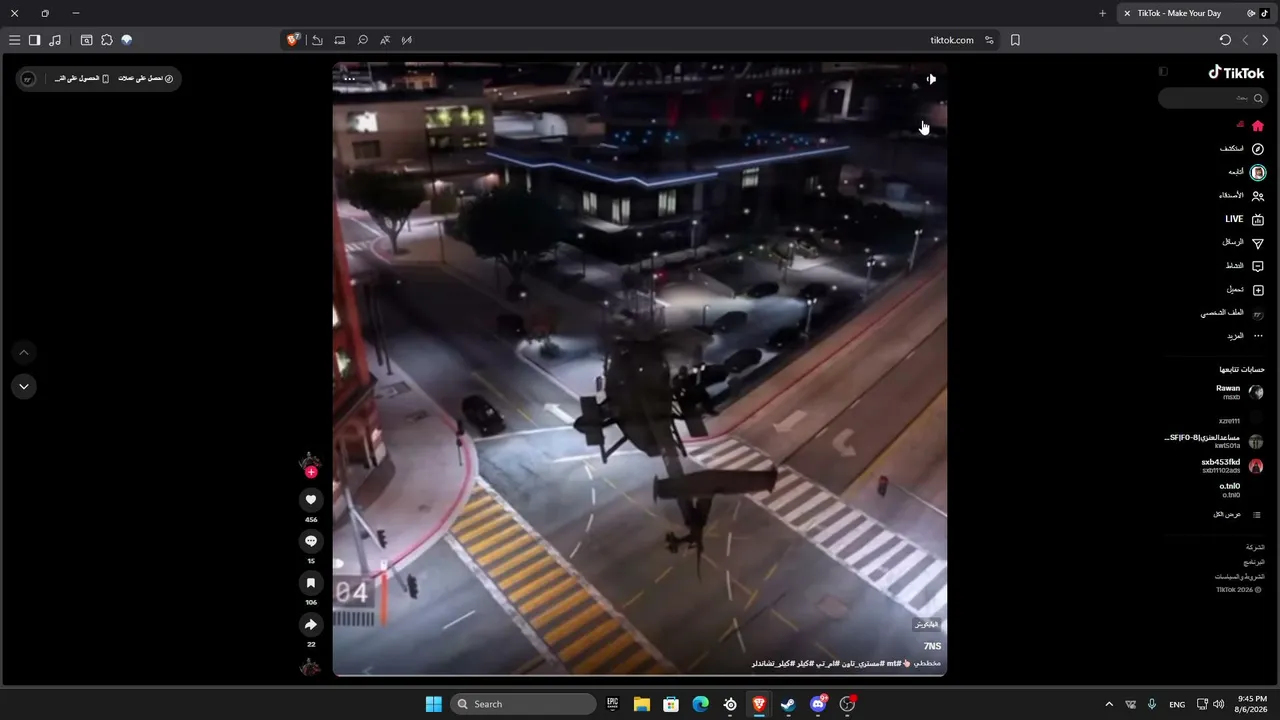Open the sound disc thumbnail below share

click(x=311, y=667)
